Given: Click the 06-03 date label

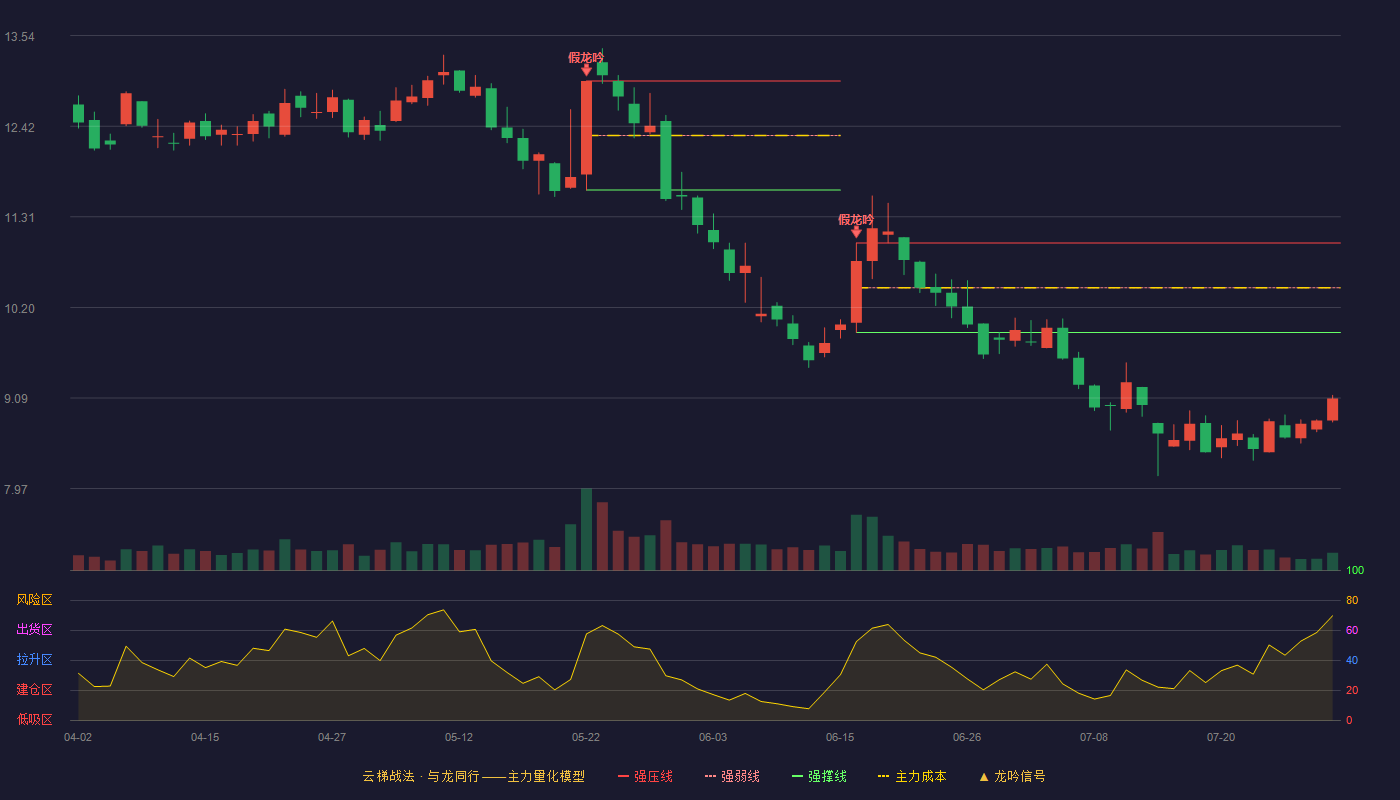Looking at the screenshot, I should click(713, 737).
